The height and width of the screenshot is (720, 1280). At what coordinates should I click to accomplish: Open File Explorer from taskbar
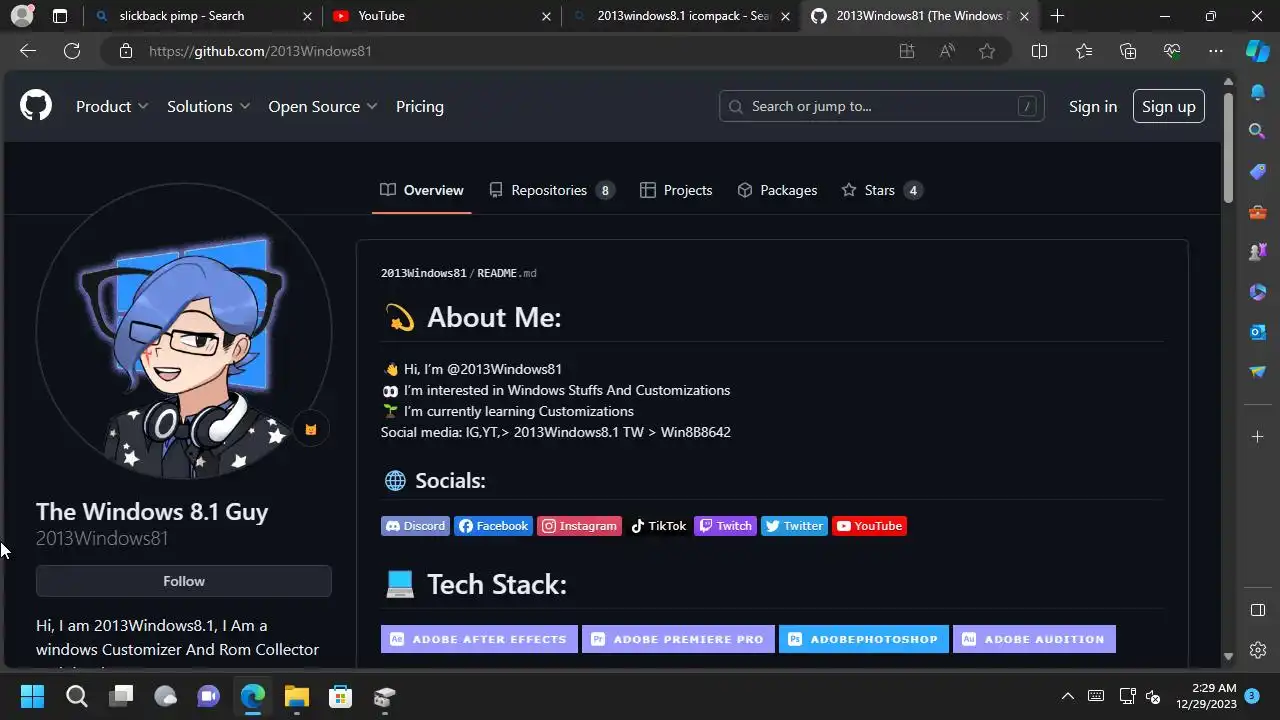point(296,696)
